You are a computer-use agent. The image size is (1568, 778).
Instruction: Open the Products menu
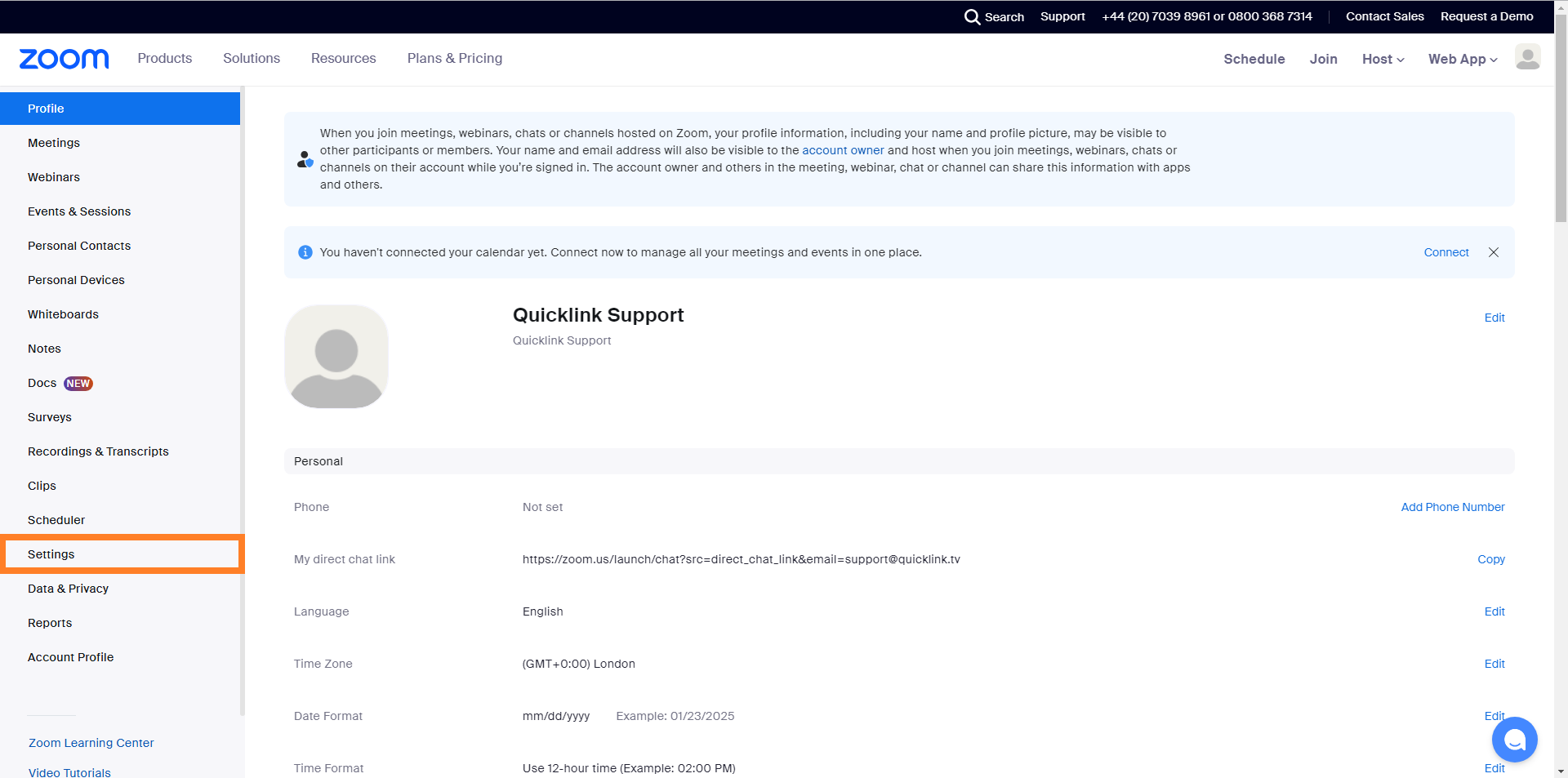(165, 58)
